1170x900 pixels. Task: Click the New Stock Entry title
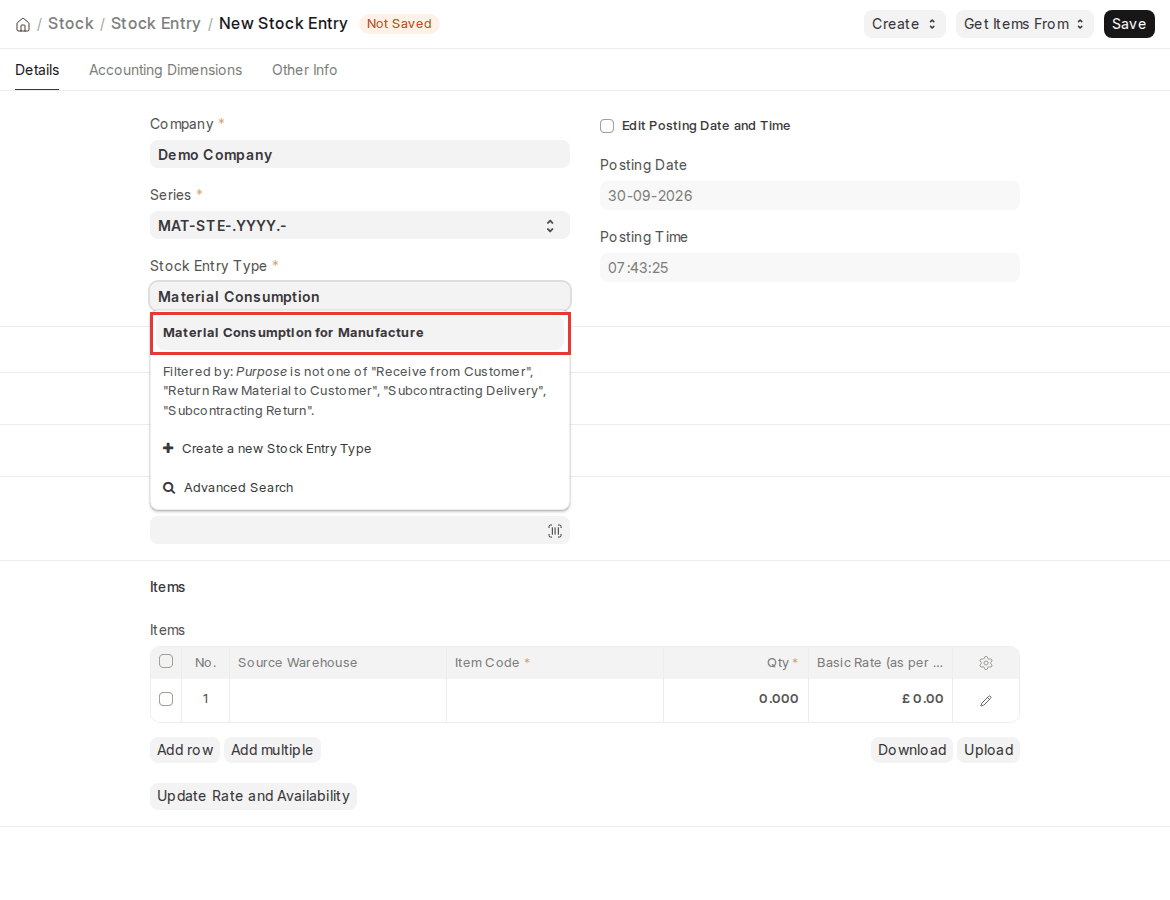284,24
